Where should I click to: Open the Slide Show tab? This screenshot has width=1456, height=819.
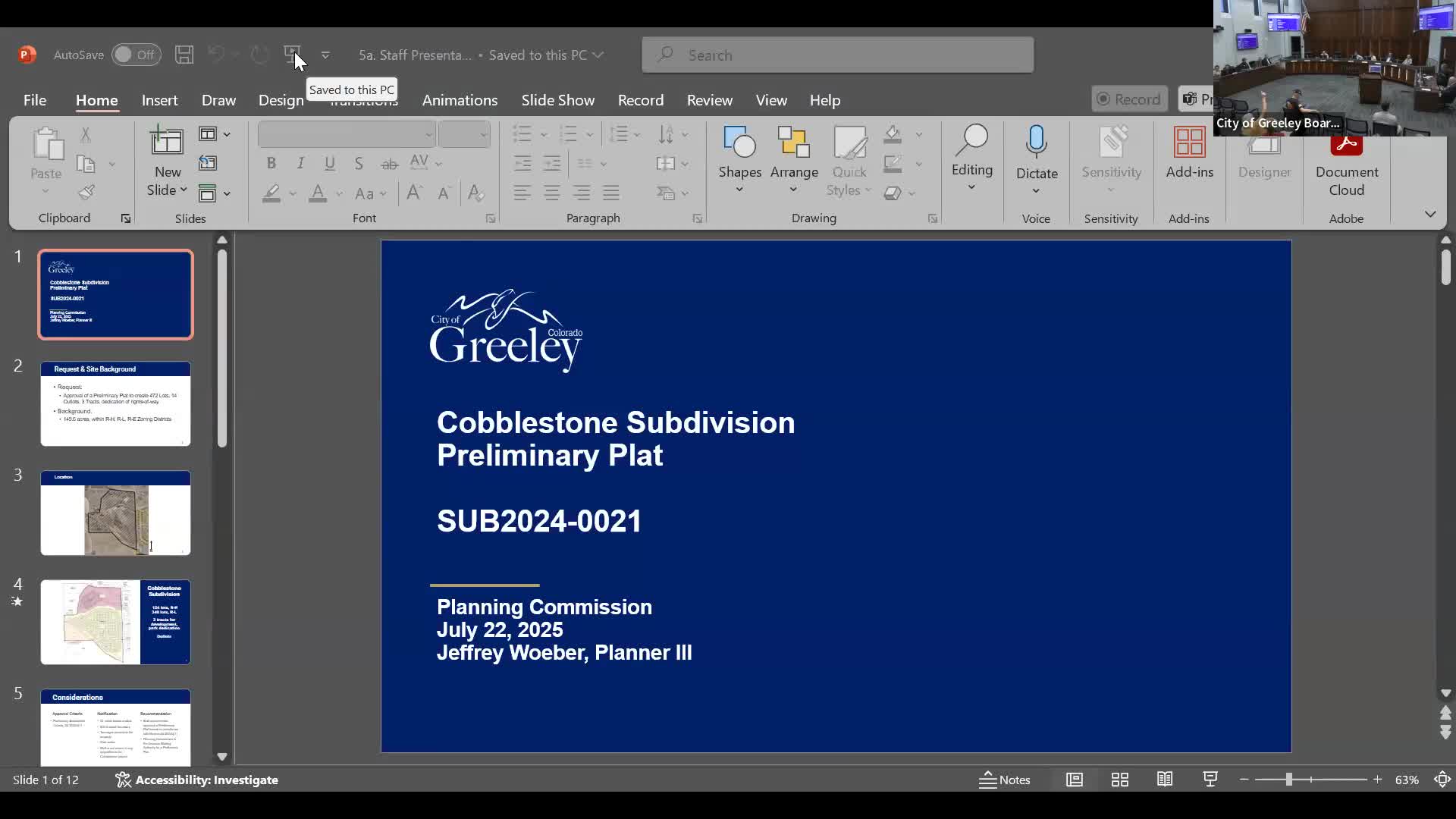[x=557, y=99]
